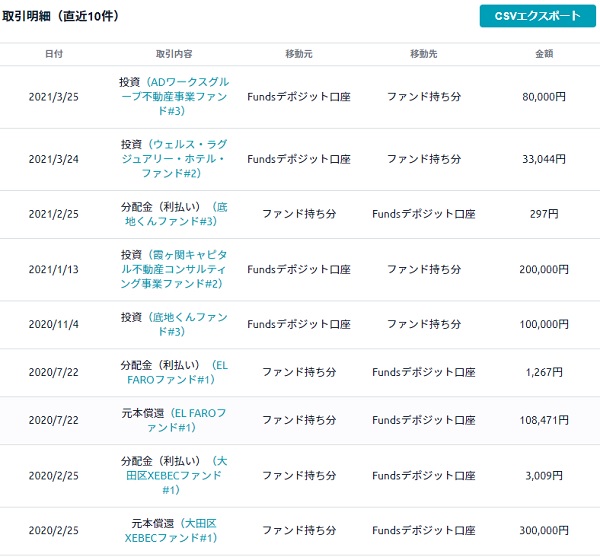Select the amount 300,000円
600x557 pixels.
pyautogui.click(x=544, y=531)
